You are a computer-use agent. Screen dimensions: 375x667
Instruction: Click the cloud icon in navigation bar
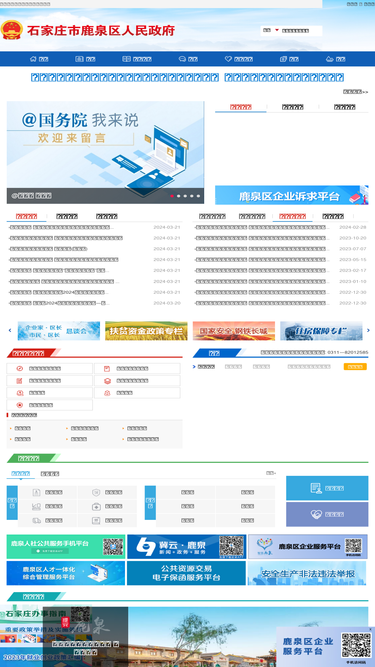pyautogui.click(x=329, y=59)
